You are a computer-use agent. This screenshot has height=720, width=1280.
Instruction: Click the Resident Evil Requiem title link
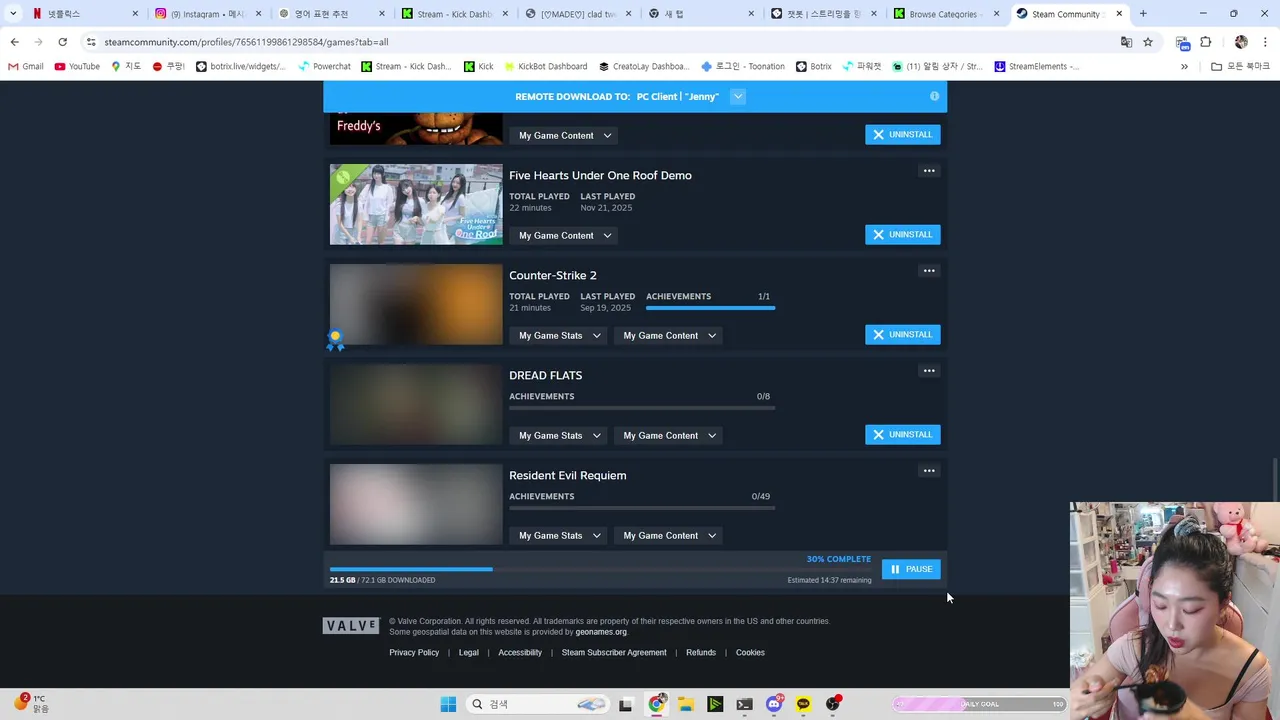point(568,475)
